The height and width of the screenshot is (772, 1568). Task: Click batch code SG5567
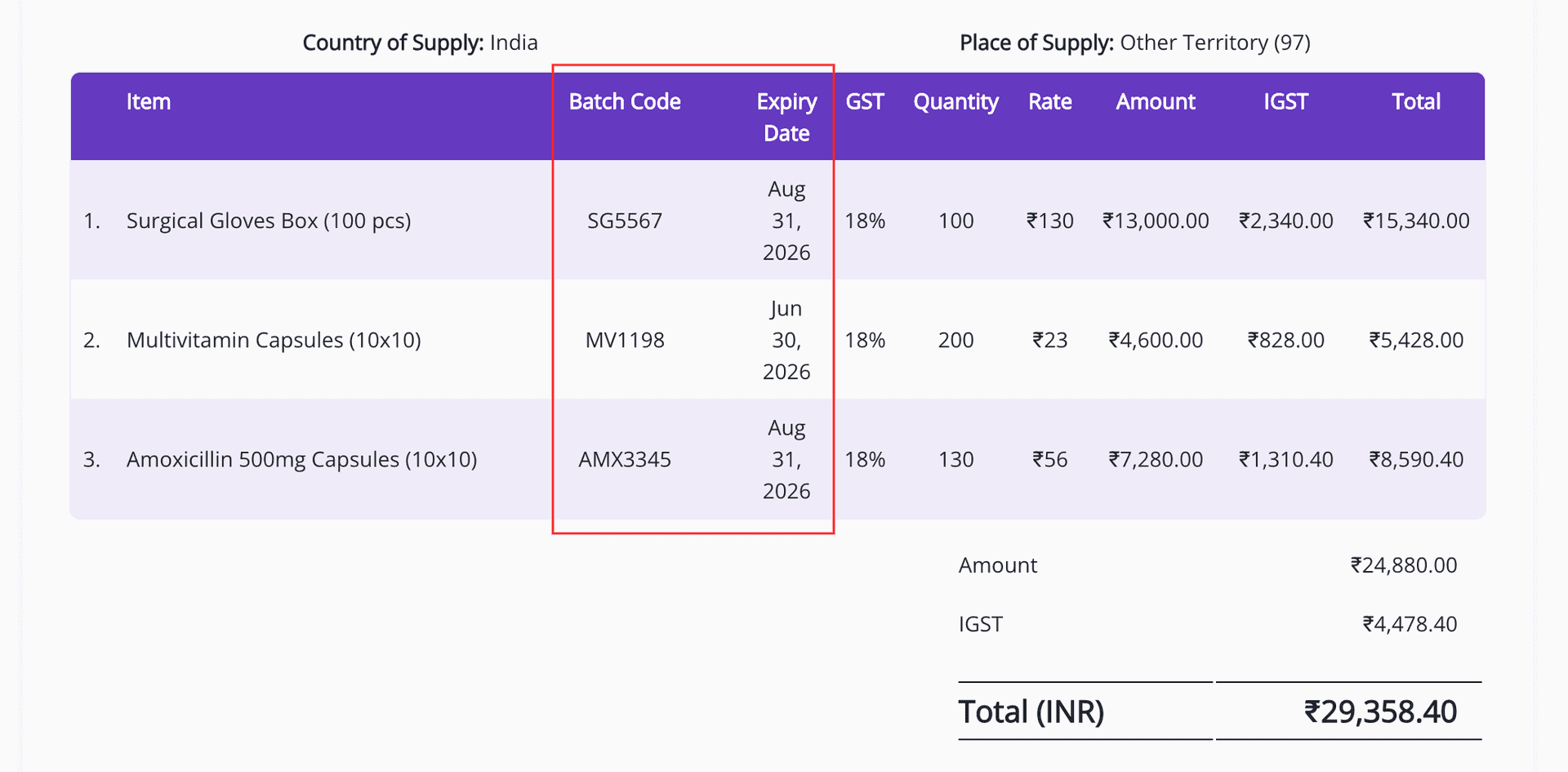[625, 221]
